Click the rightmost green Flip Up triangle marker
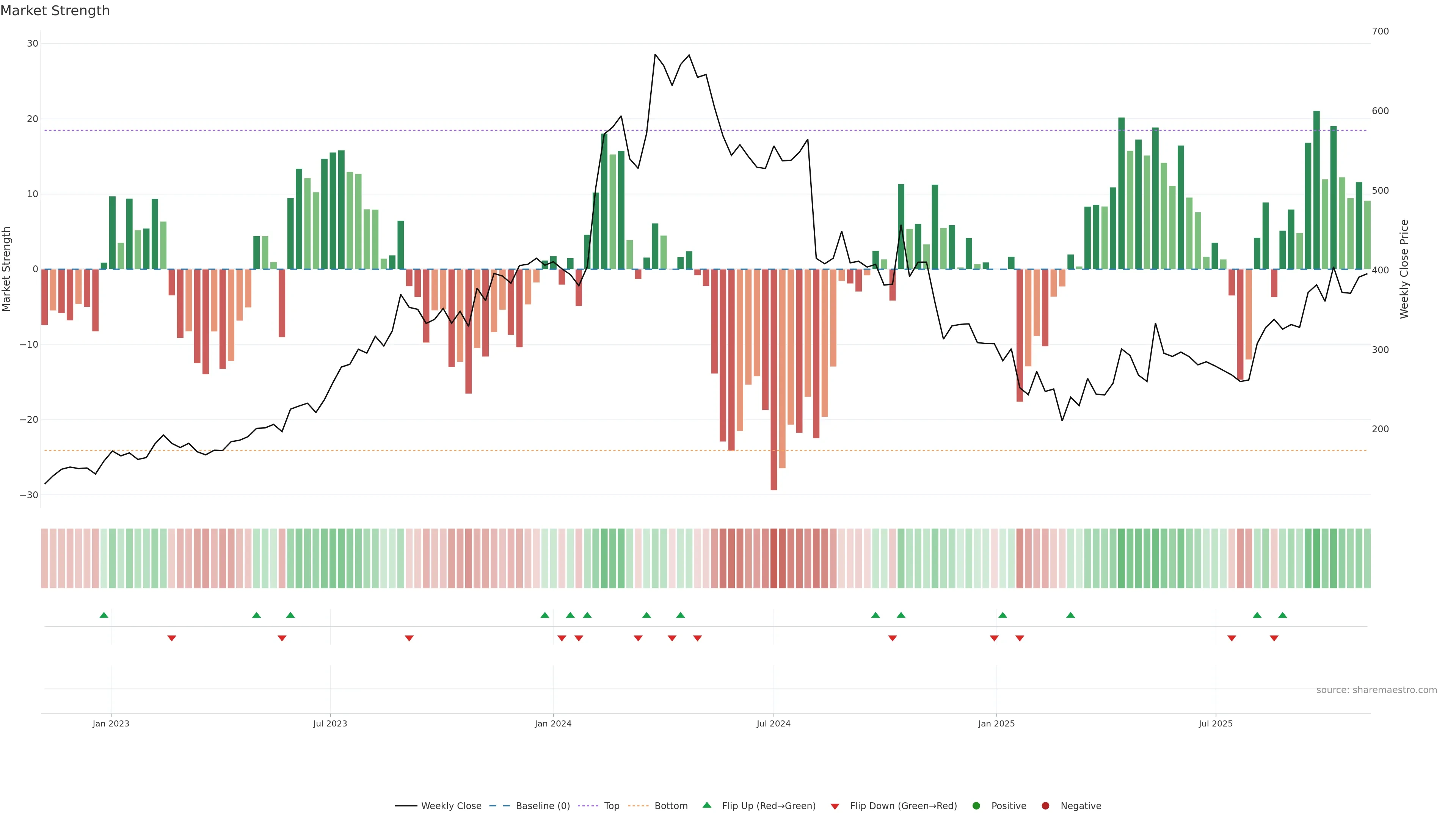This screenshot has width=1456, height=819. pyautogui.click(x=1282, y=615)
